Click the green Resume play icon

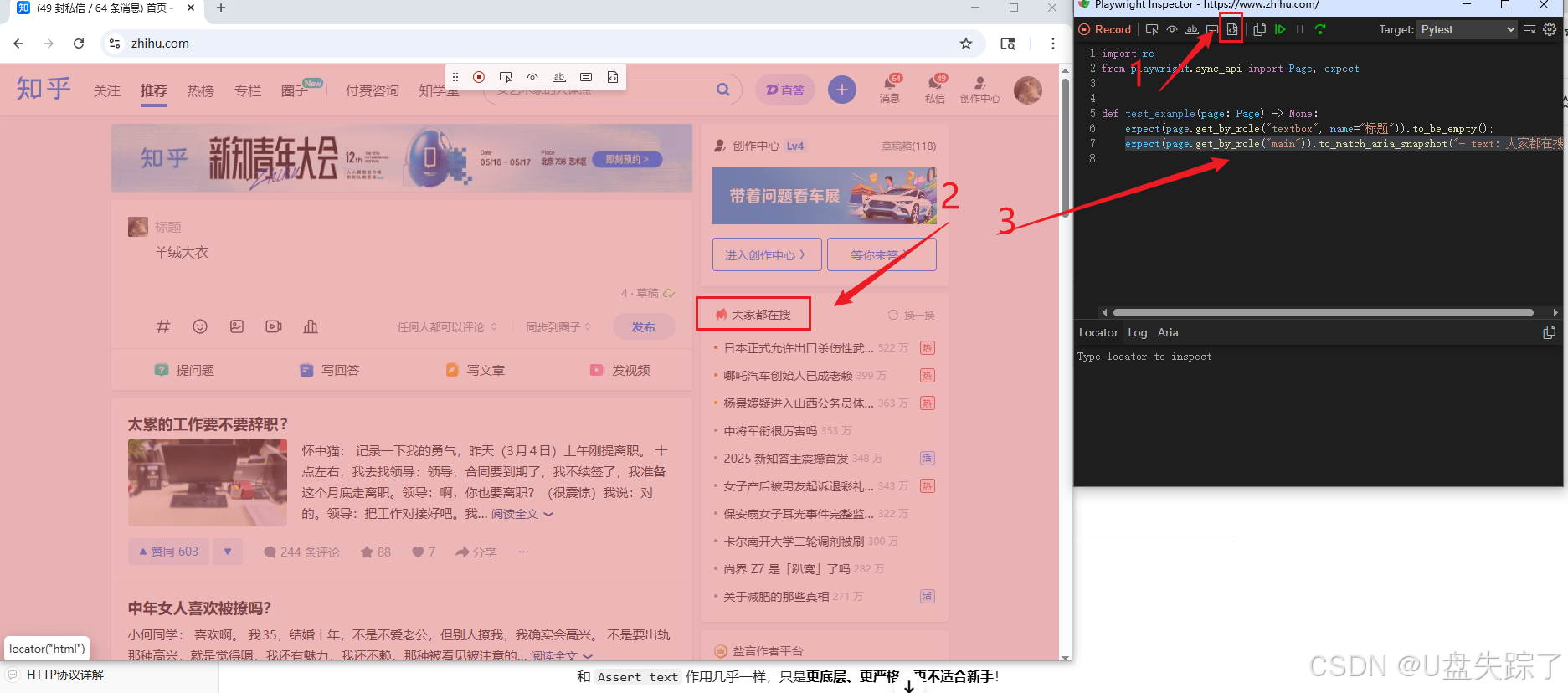click(x=1280, y=29)
